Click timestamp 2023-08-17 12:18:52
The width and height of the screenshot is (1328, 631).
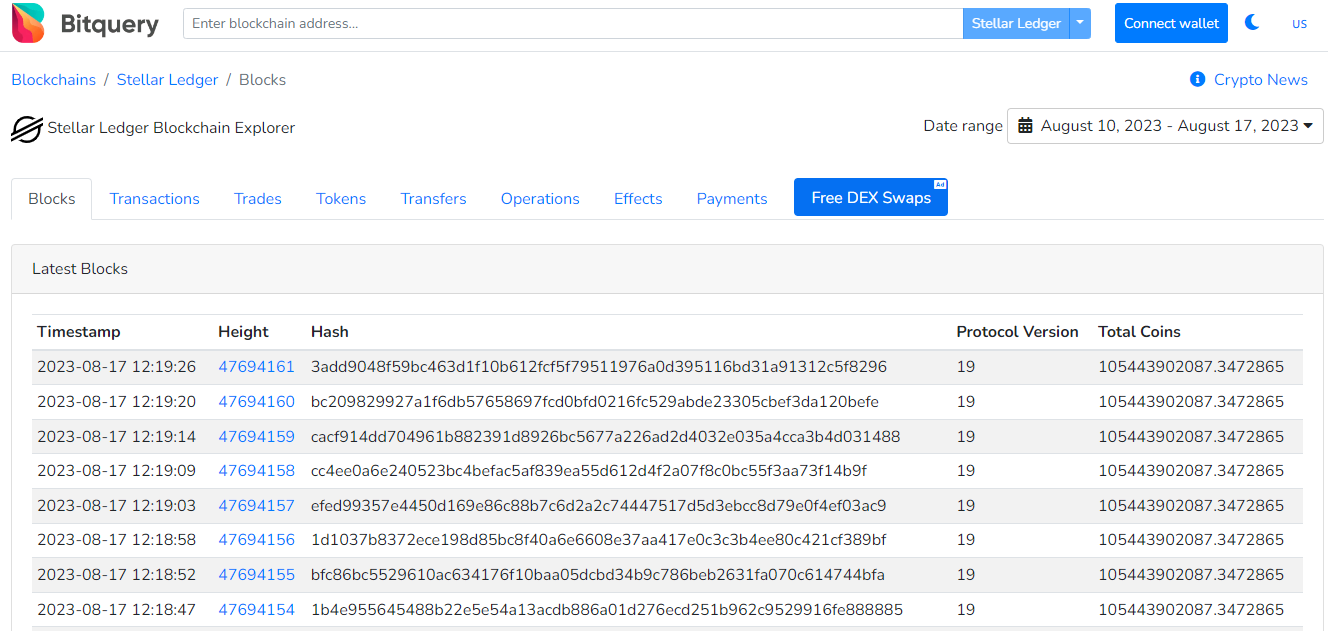117,575
